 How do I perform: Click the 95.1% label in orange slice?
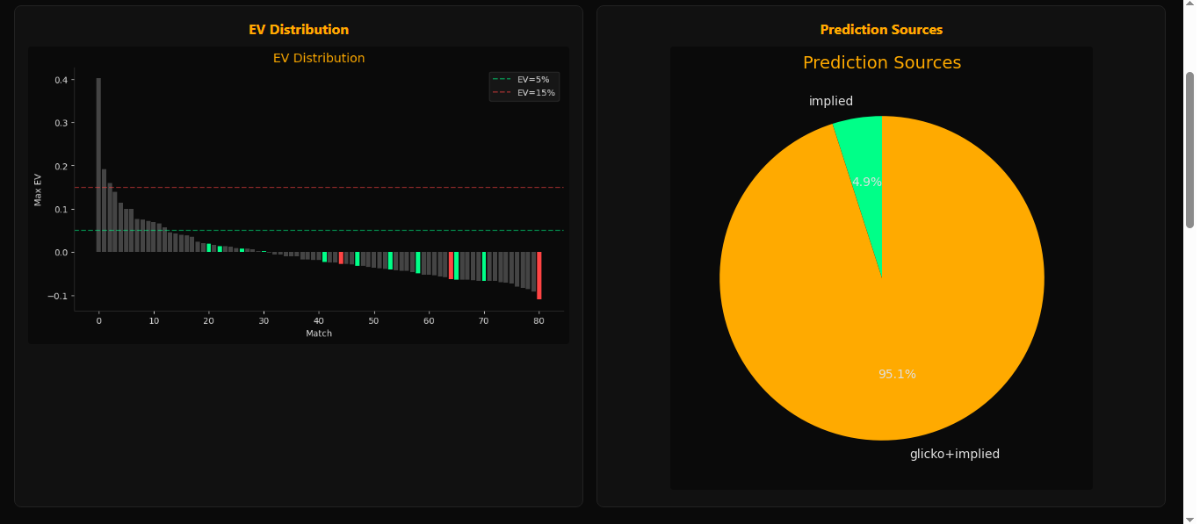coord(897,374)
